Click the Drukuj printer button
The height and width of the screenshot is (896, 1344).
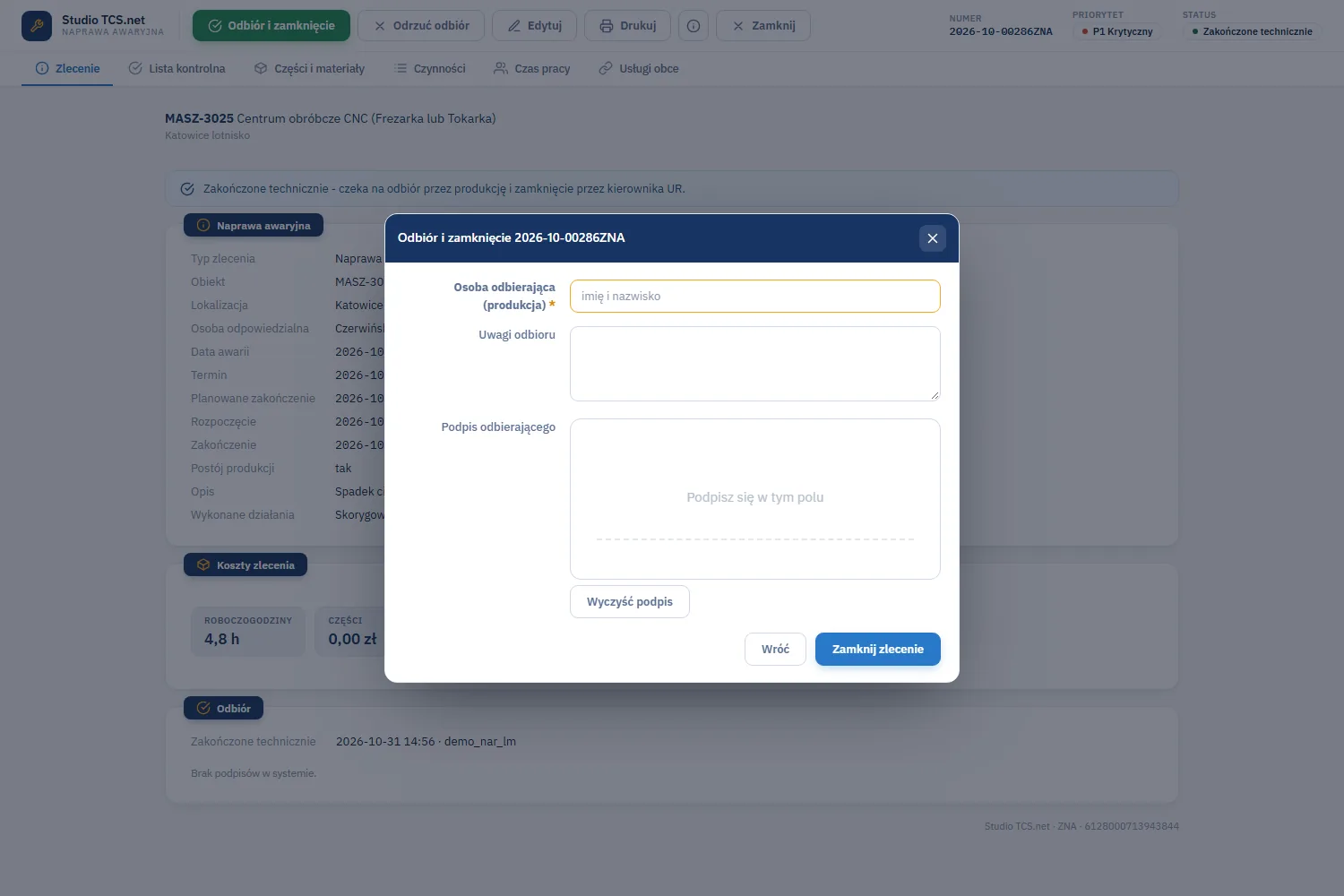tap(627, 26)
